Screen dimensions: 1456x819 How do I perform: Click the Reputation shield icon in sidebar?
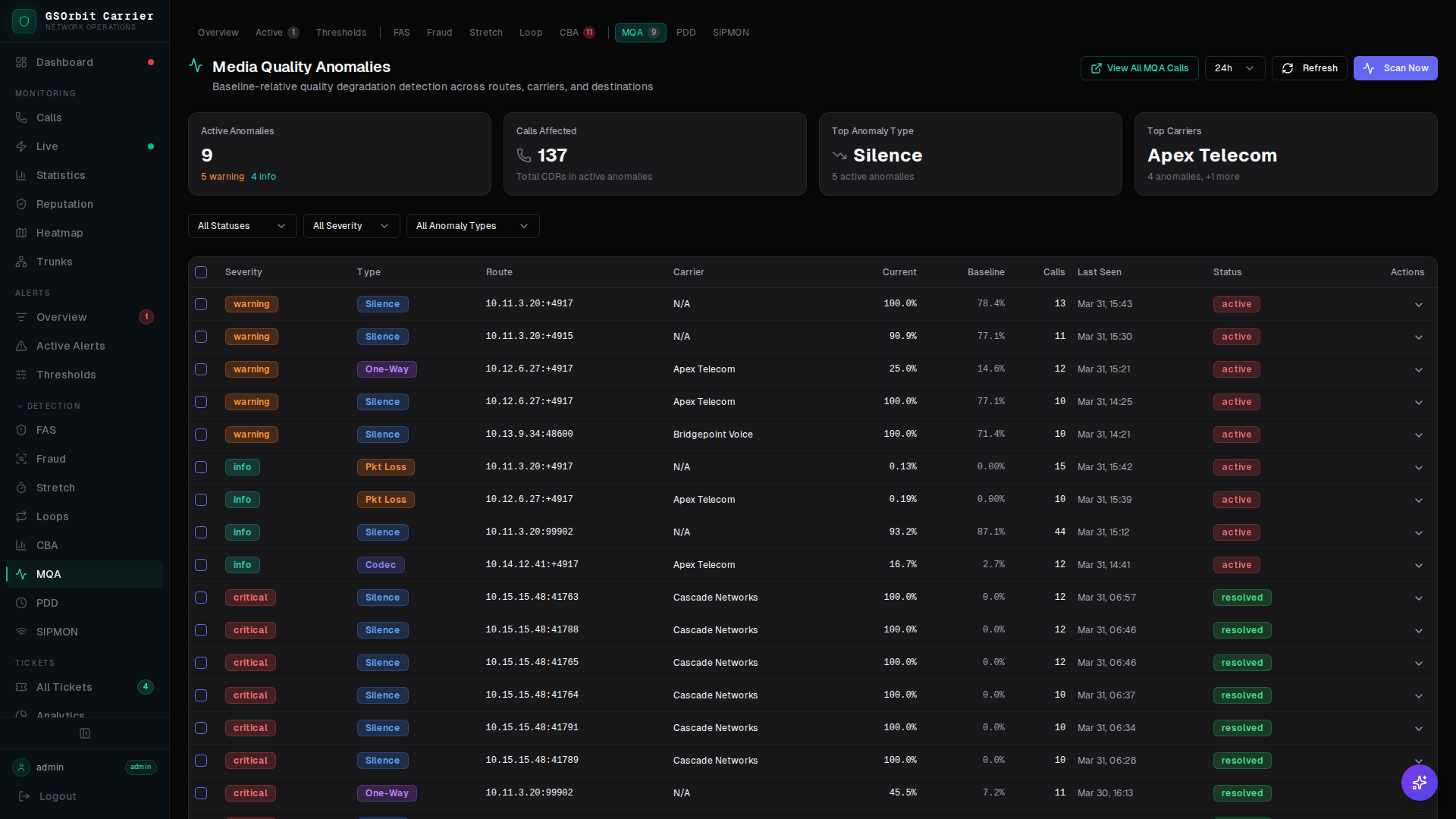point(21,204)
